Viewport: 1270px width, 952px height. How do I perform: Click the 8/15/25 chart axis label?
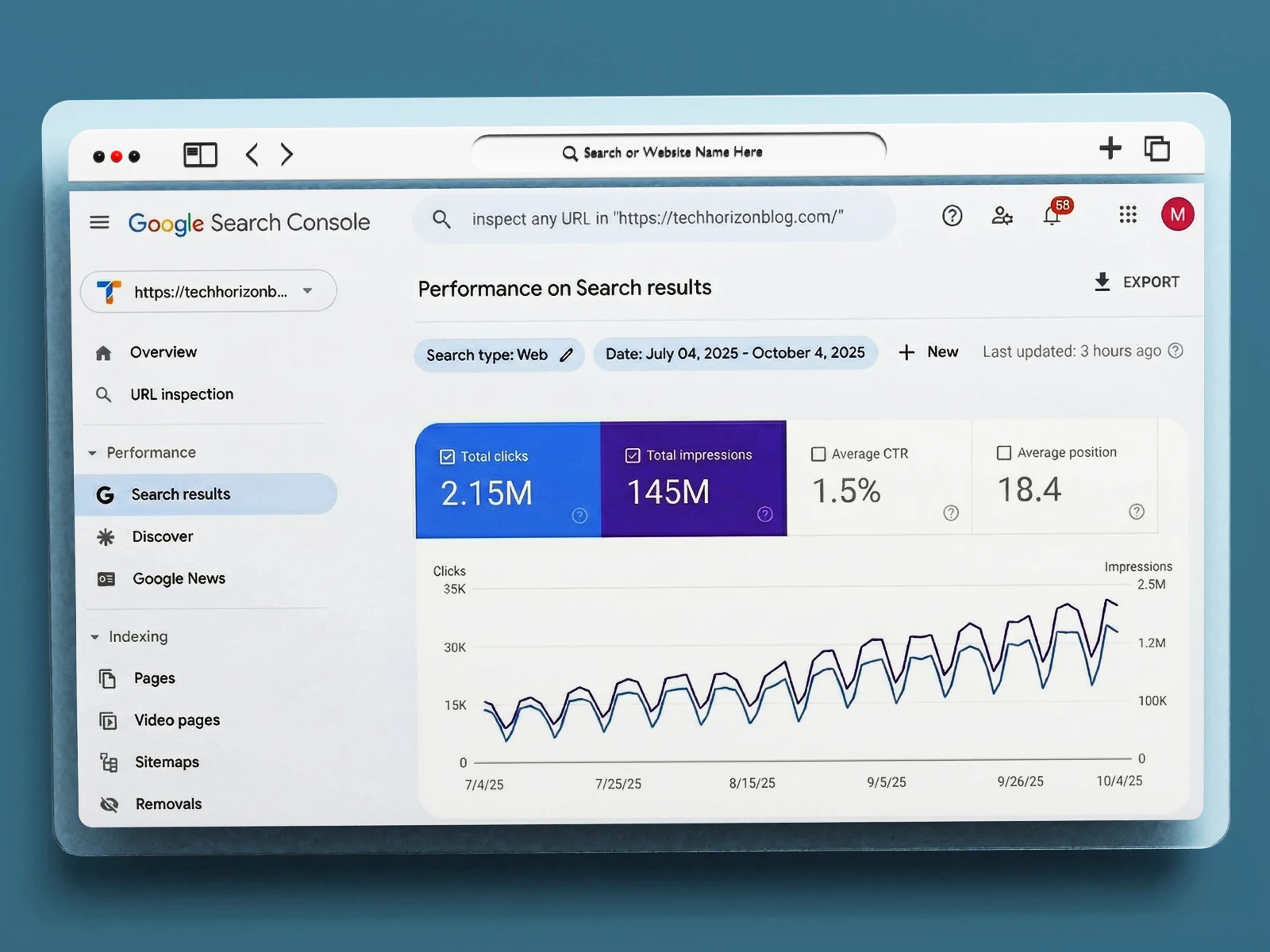click(752, 783)
